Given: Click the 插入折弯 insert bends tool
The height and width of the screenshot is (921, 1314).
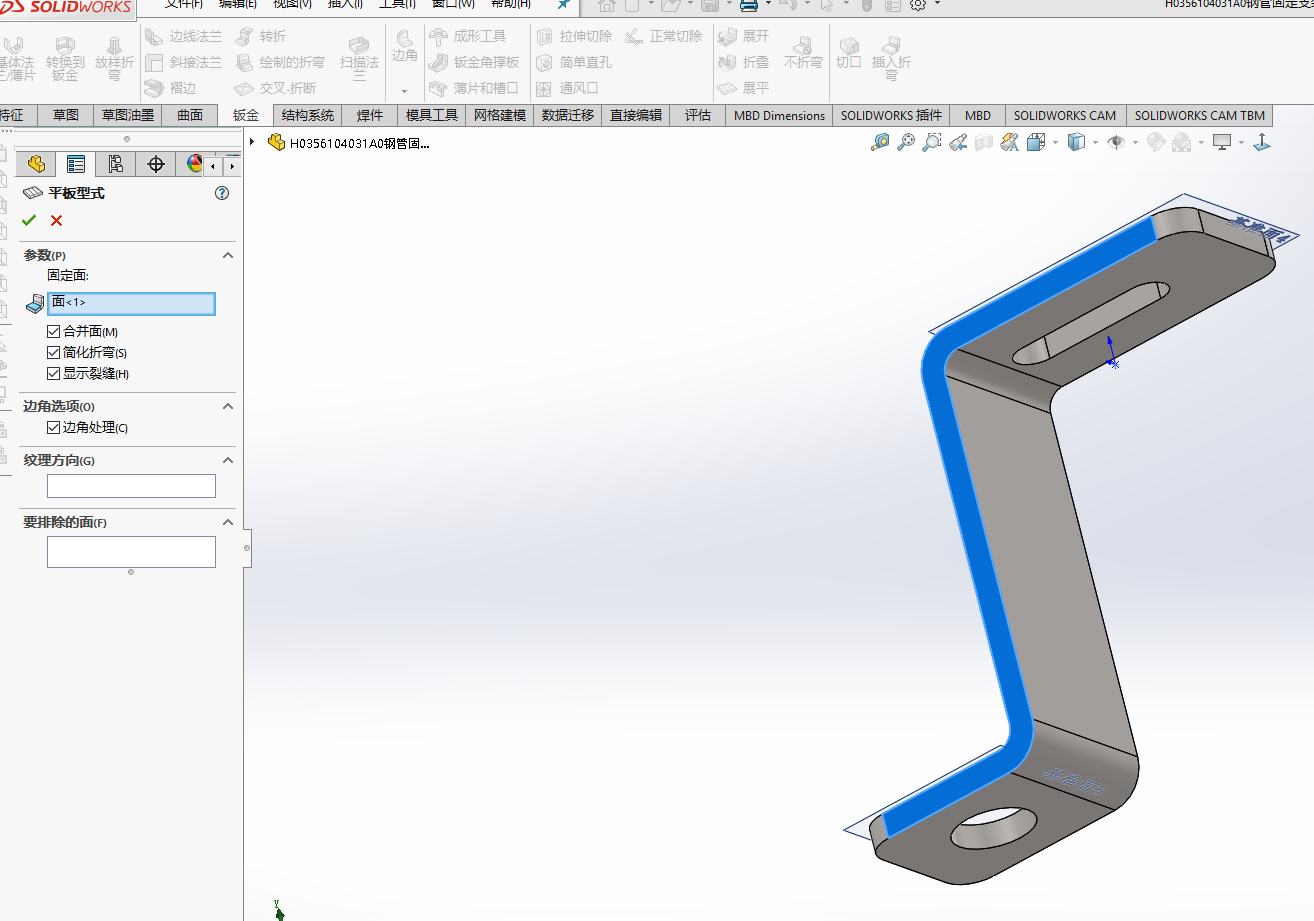Looking at the screenshot, I should pyautogui.click(x=891, y=58).
